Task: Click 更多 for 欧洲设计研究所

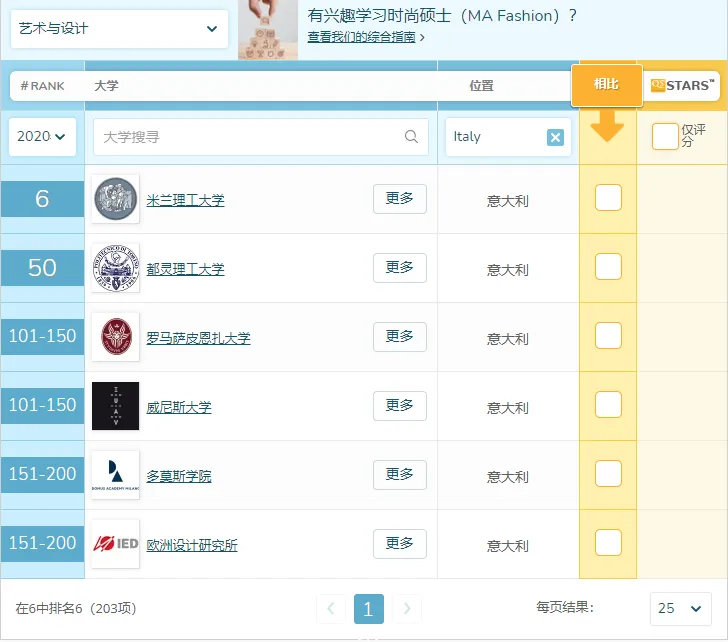Action: [x=400, y=544]
